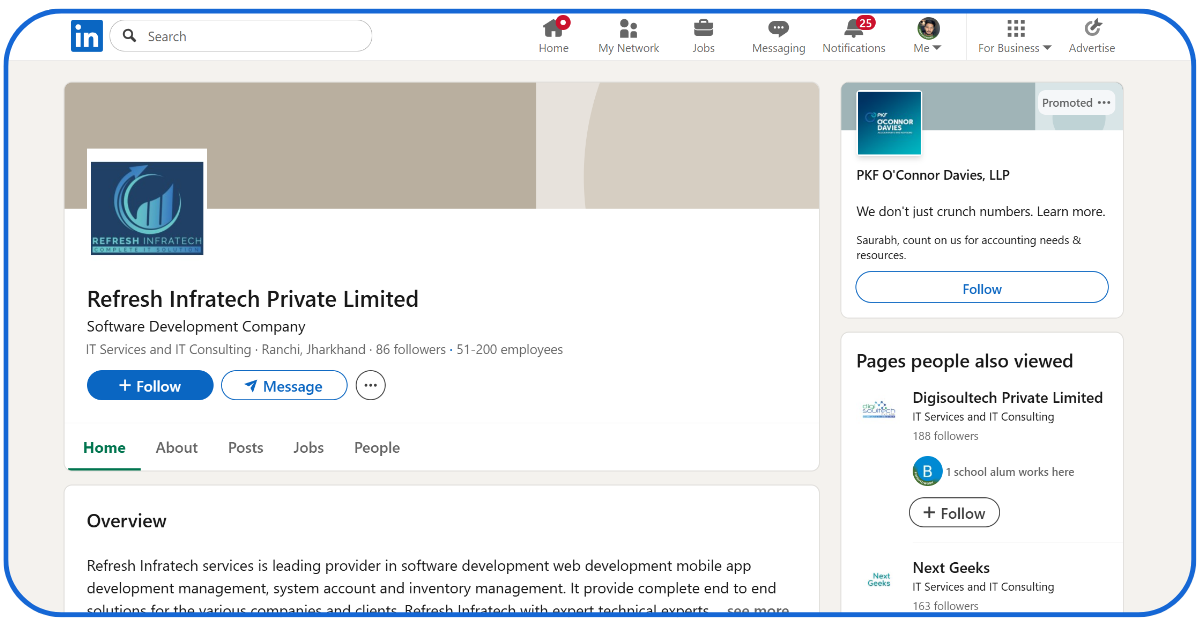Image resolution: width=1200 pixels, height=628 pixels.
Task: Click the 'Overview' section heading
Action: [127, 521]
